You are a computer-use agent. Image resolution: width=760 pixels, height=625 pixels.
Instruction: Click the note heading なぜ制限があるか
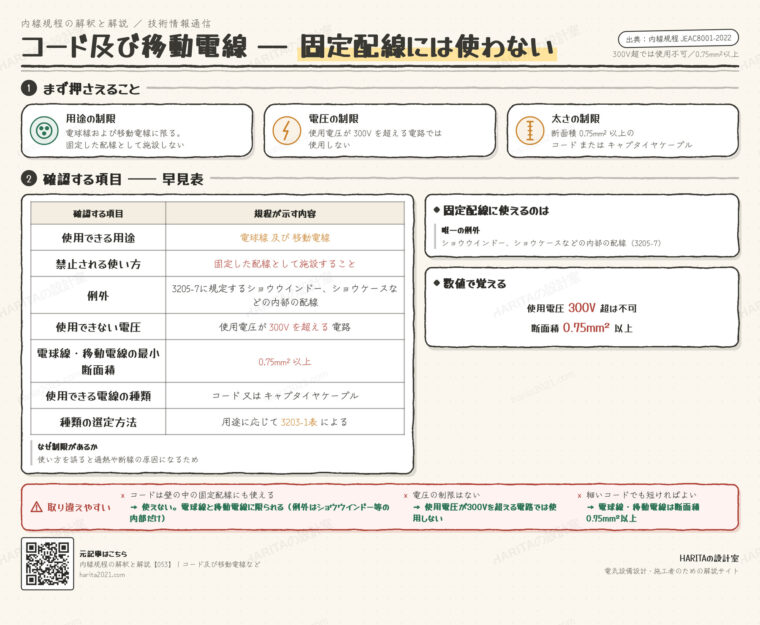click(x=67, y=447)
